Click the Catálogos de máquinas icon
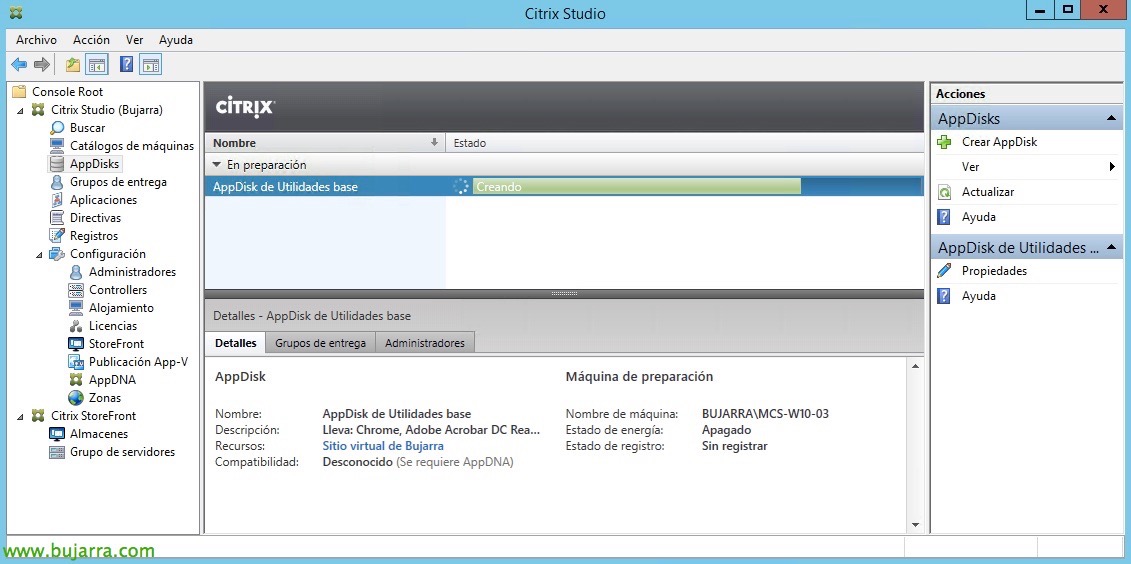The height and width of the screenshot is (564, 1131). click(x=57, y=146)
